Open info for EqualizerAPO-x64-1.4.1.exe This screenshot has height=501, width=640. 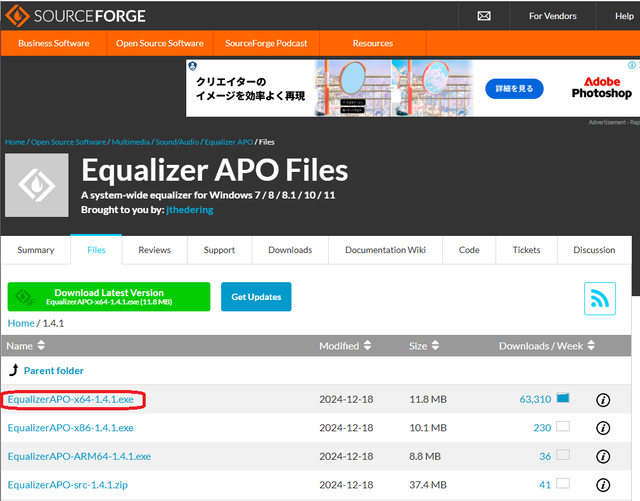(x=603, y=400)
